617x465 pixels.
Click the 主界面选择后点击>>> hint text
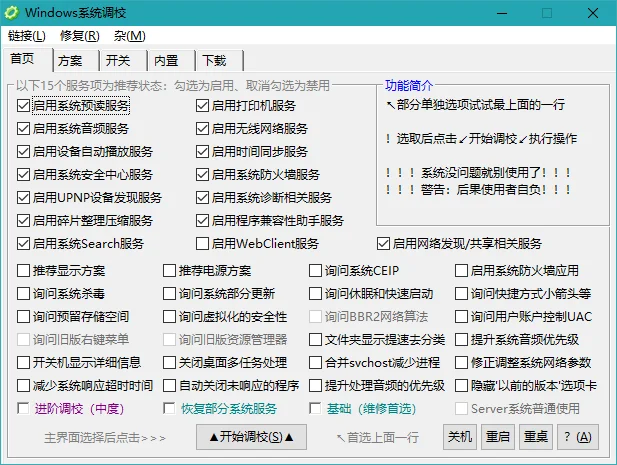pyautogui.click(x=105, y=437)
